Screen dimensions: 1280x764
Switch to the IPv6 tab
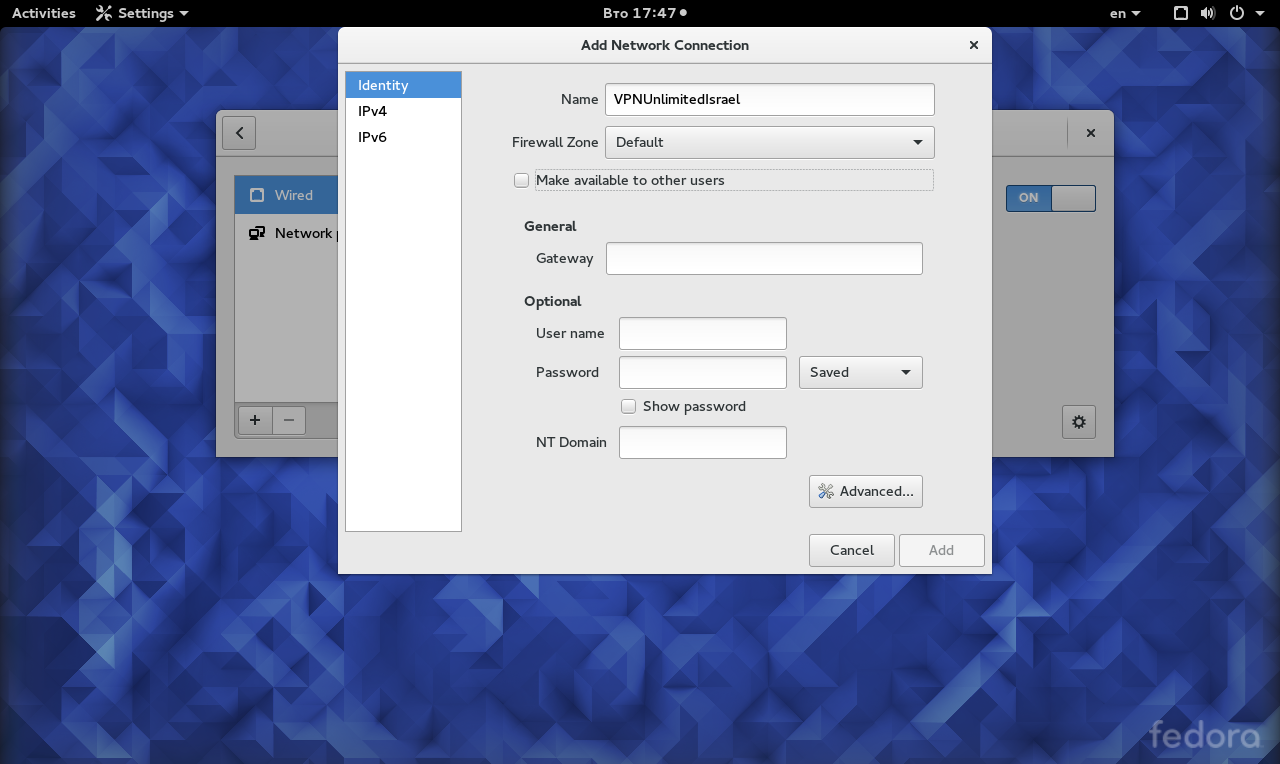404,137
